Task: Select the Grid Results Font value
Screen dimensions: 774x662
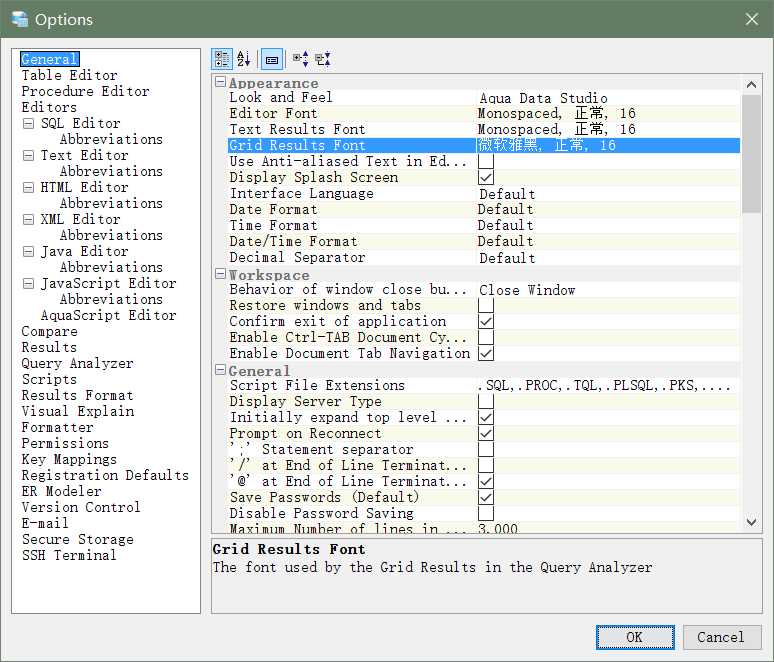Action: coord(608,146)
